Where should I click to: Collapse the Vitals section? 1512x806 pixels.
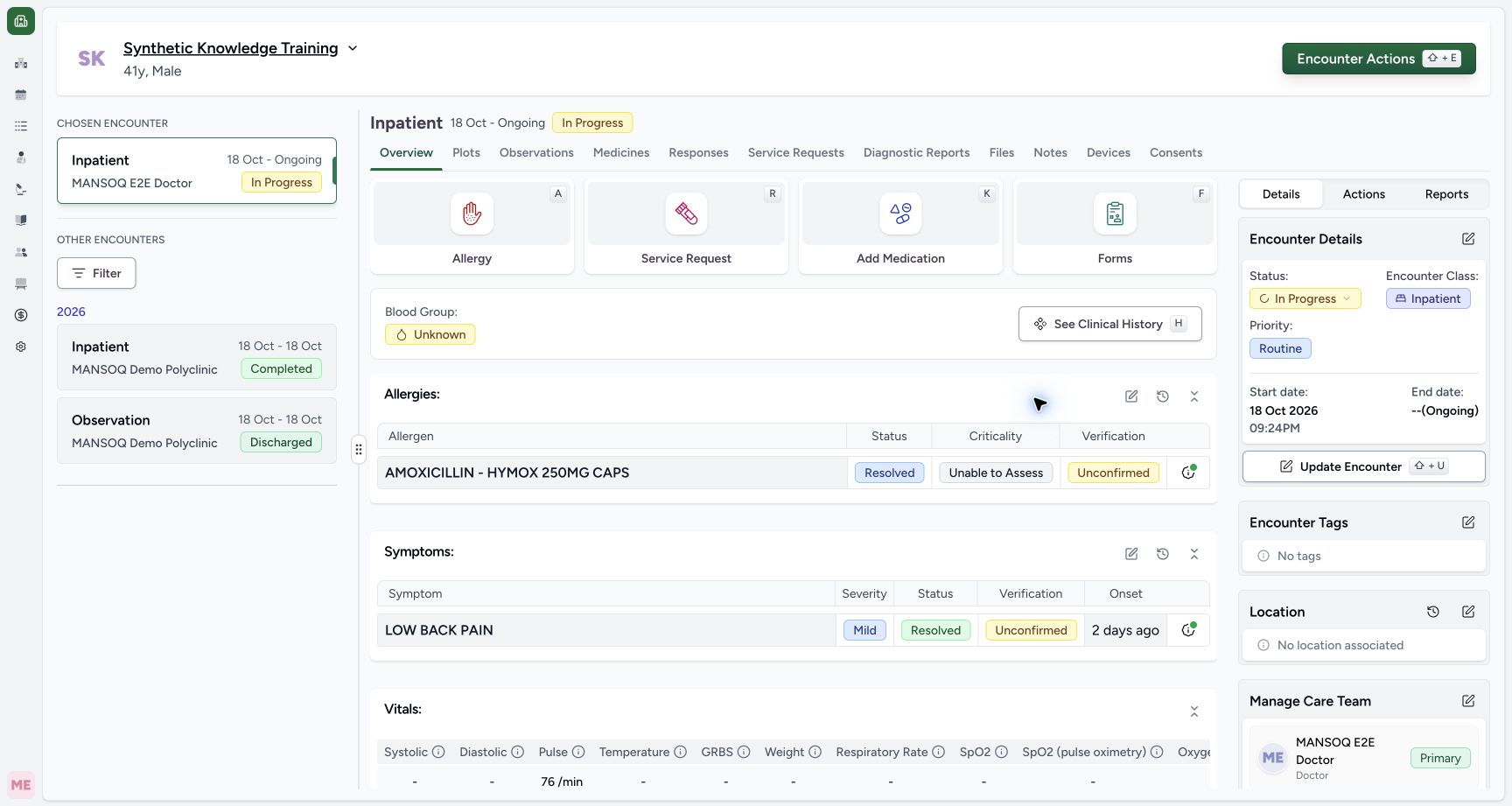pyautogui.click(x=1194, y=711)
